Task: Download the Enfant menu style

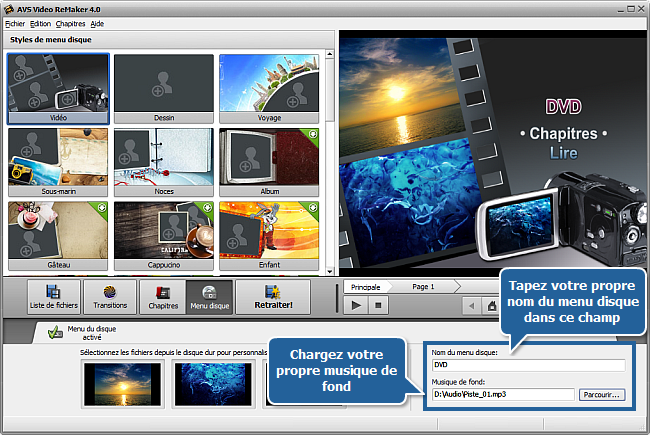Action: (x=313, y=208)
